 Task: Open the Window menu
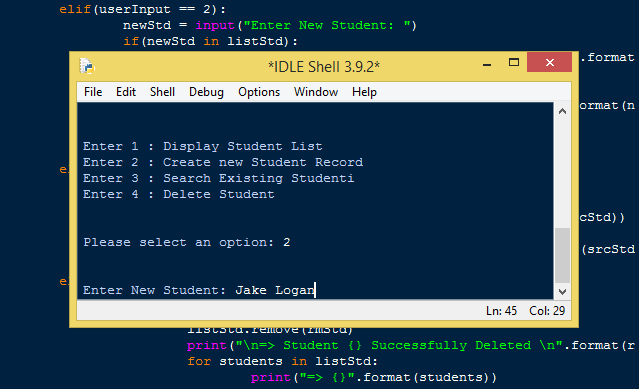pos(316,92)
